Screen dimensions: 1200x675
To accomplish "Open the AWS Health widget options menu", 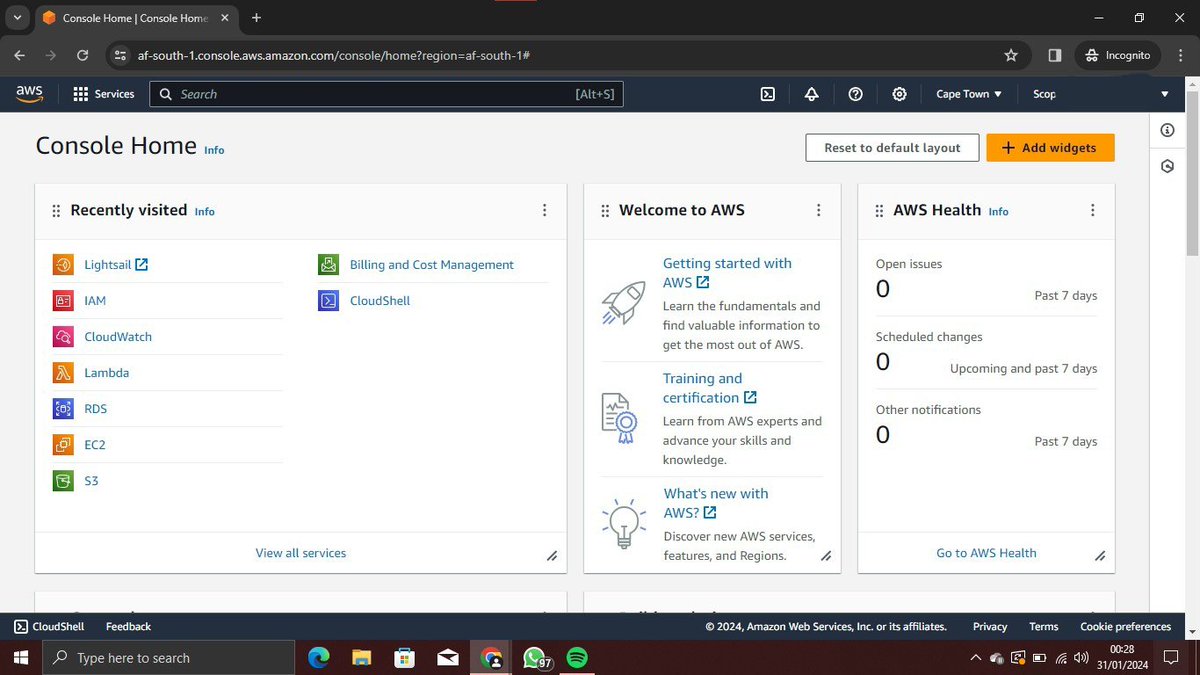I will coord(1092,210).
